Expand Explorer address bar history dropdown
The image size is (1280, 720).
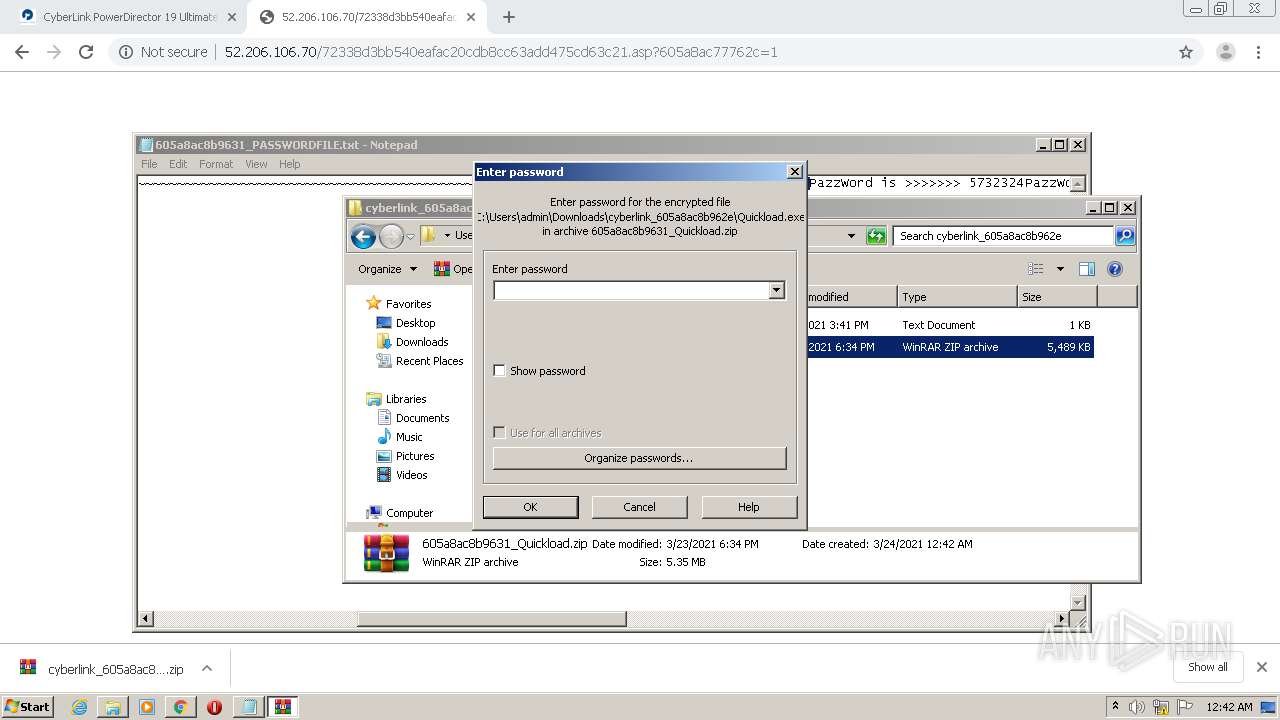click(851, 236)
